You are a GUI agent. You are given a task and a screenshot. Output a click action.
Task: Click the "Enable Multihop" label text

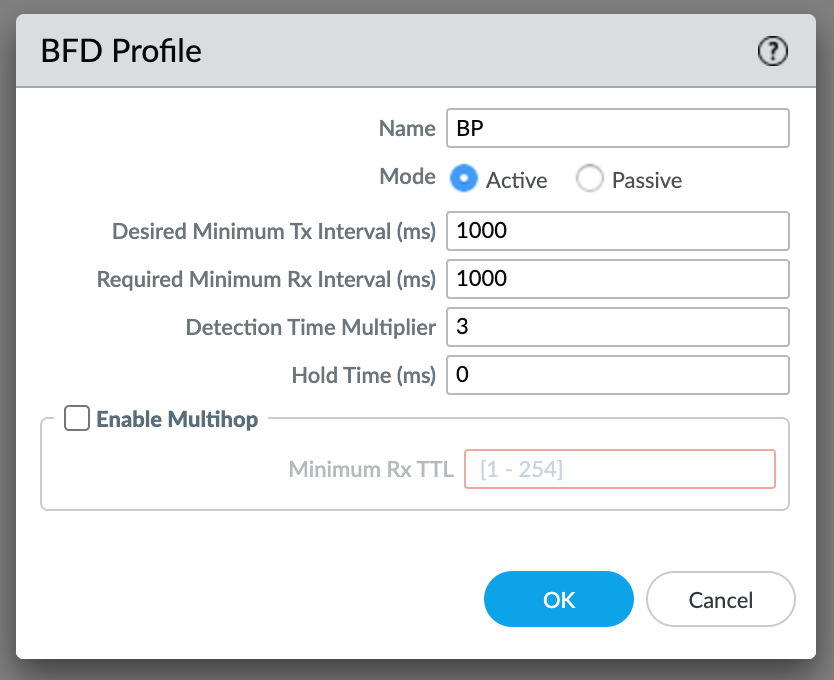pyautogui.click(x=177, y=419)
